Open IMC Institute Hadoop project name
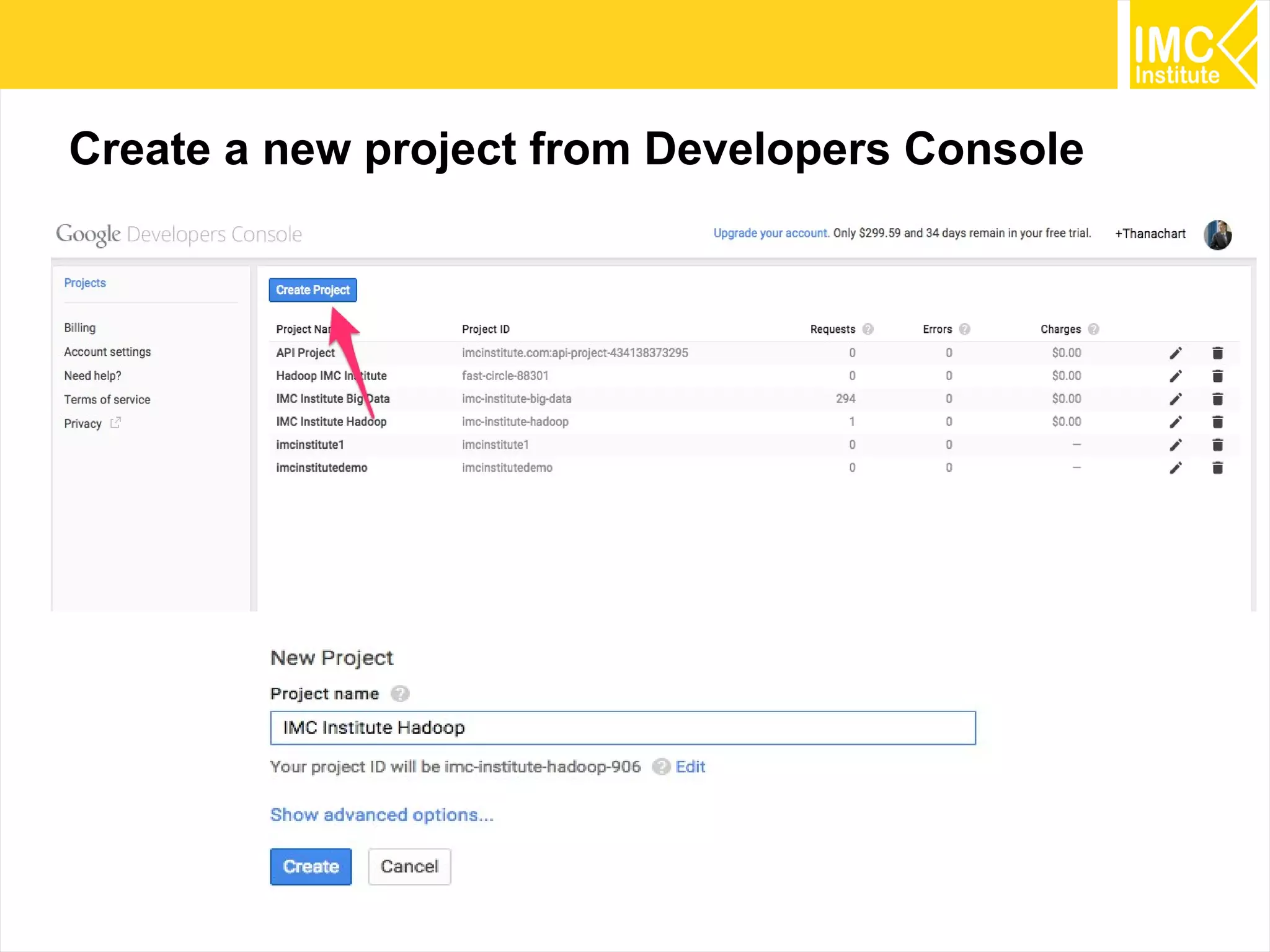Screen dimensions: 1270x952 (x=331, y=421)
